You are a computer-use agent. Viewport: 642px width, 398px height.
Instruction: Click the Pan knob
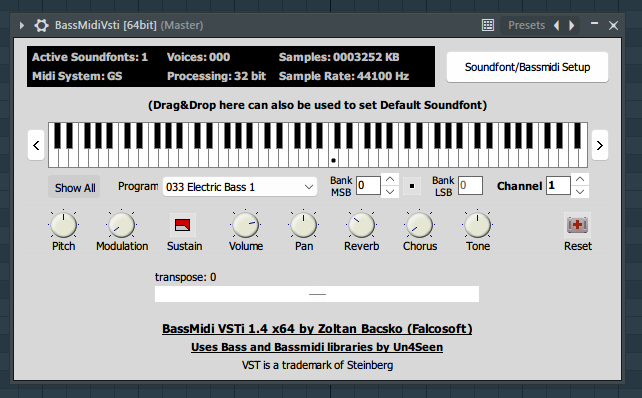[x=303, y=225]
